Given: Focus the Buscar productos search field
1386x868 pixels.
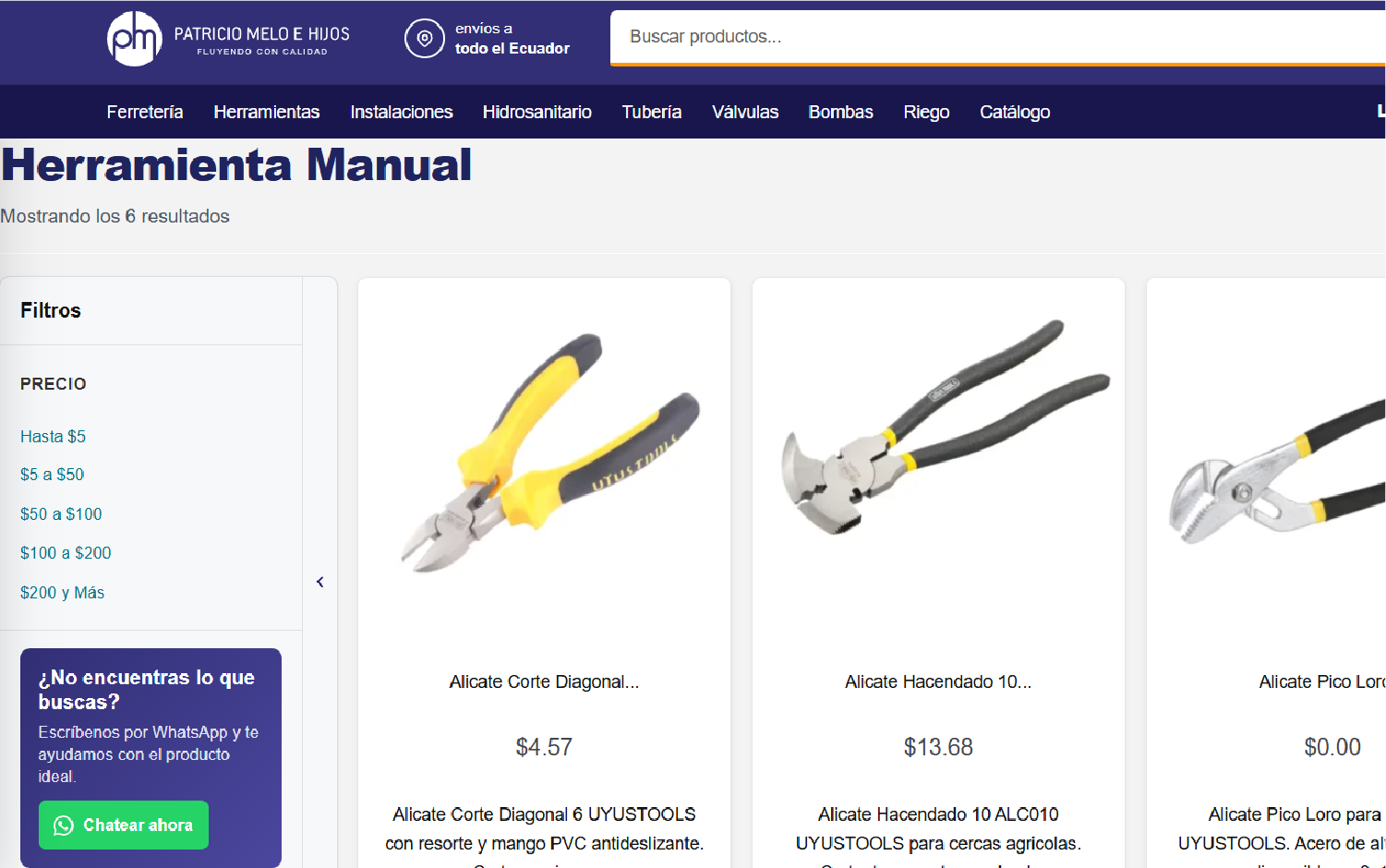Looking at the screenshot, I should click(997, 37).
